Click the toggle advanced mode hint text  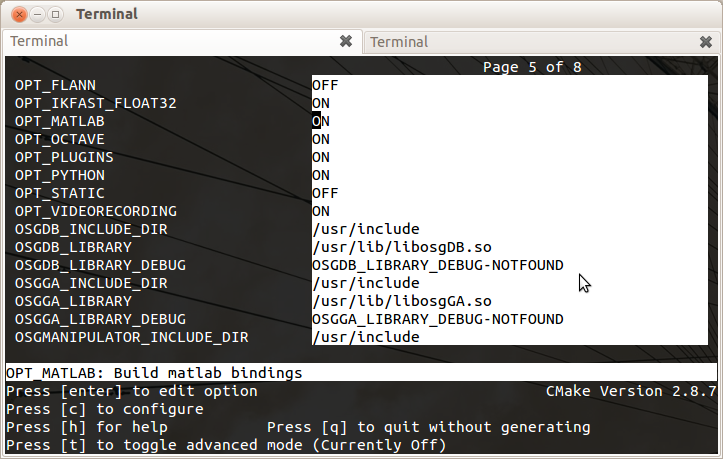[226, 445]
